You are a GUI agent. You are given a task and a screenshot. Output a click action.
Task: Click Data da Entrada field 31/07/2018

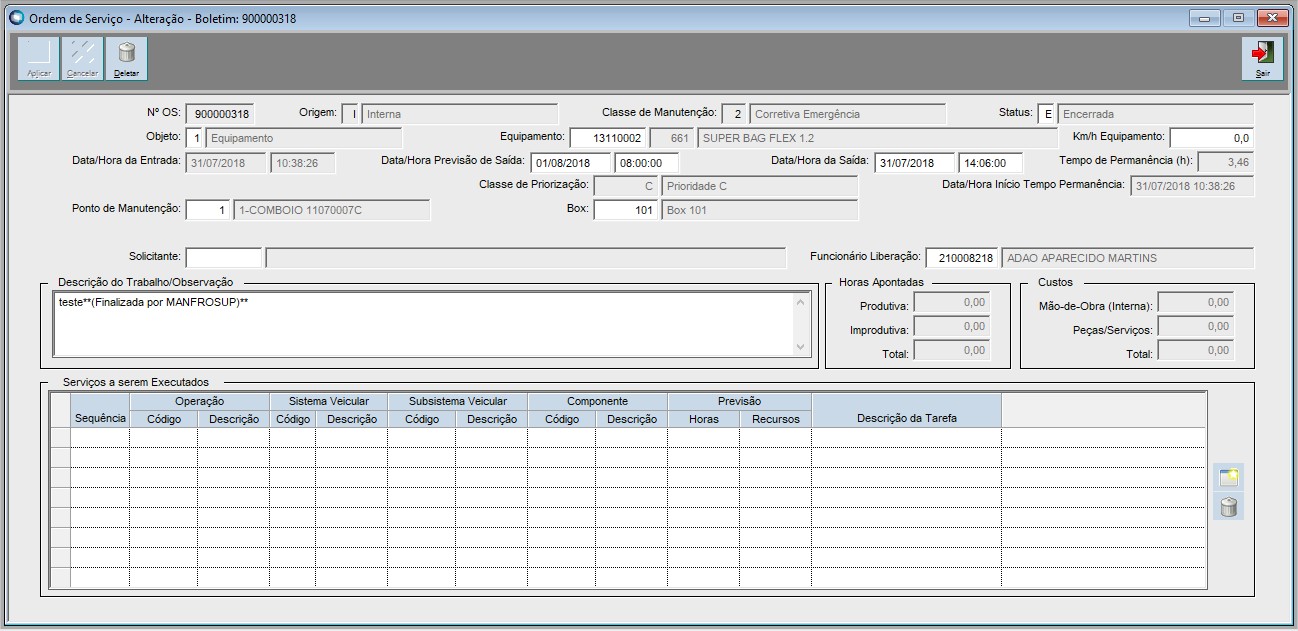pos(226,163)
